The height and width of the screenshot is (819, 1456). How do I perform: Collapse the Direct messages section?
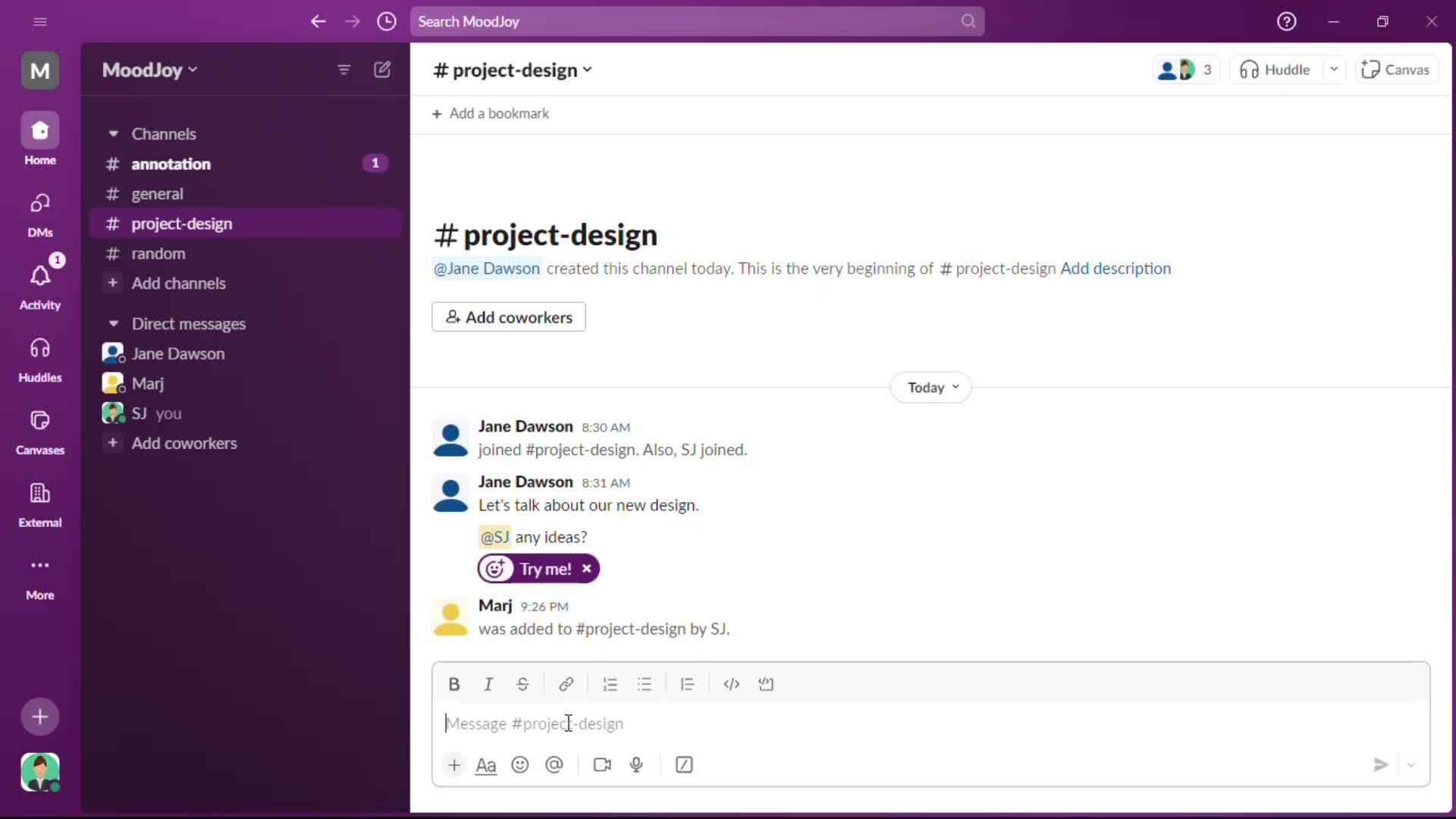(113, 323)
